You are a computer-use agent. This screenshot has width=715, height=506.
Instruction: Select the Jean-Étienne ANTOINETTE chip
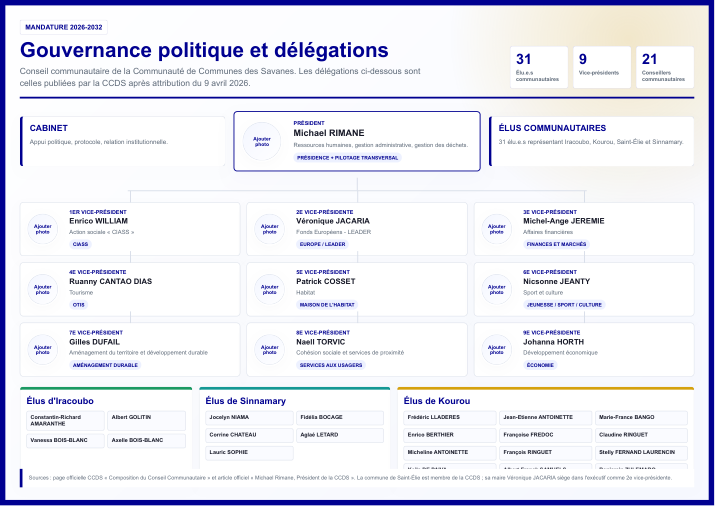[545, 418]
